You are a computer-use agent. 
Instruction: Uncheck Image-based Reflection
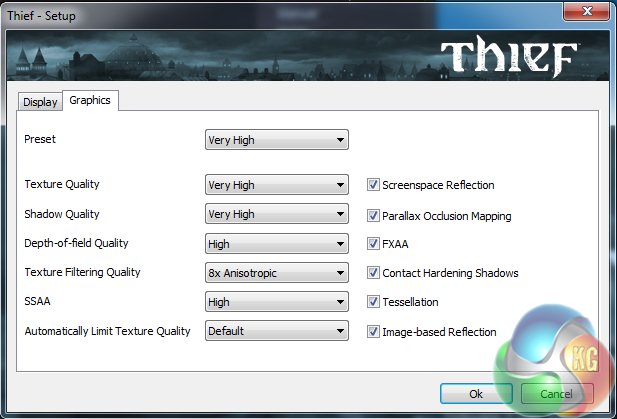tap(373, 332)
